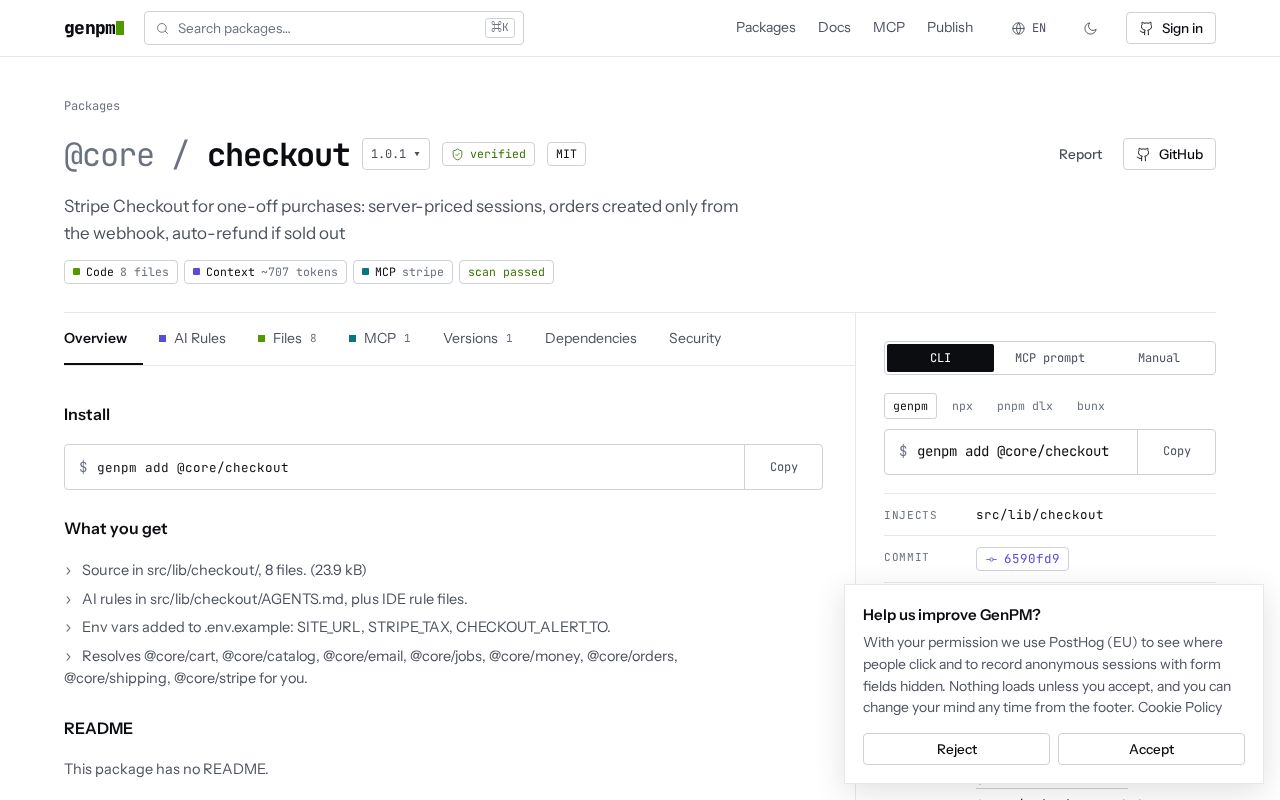This screenshot has height=800, width=1280.
Task: Focus the Search packages field
Action: tap(334, 28)
